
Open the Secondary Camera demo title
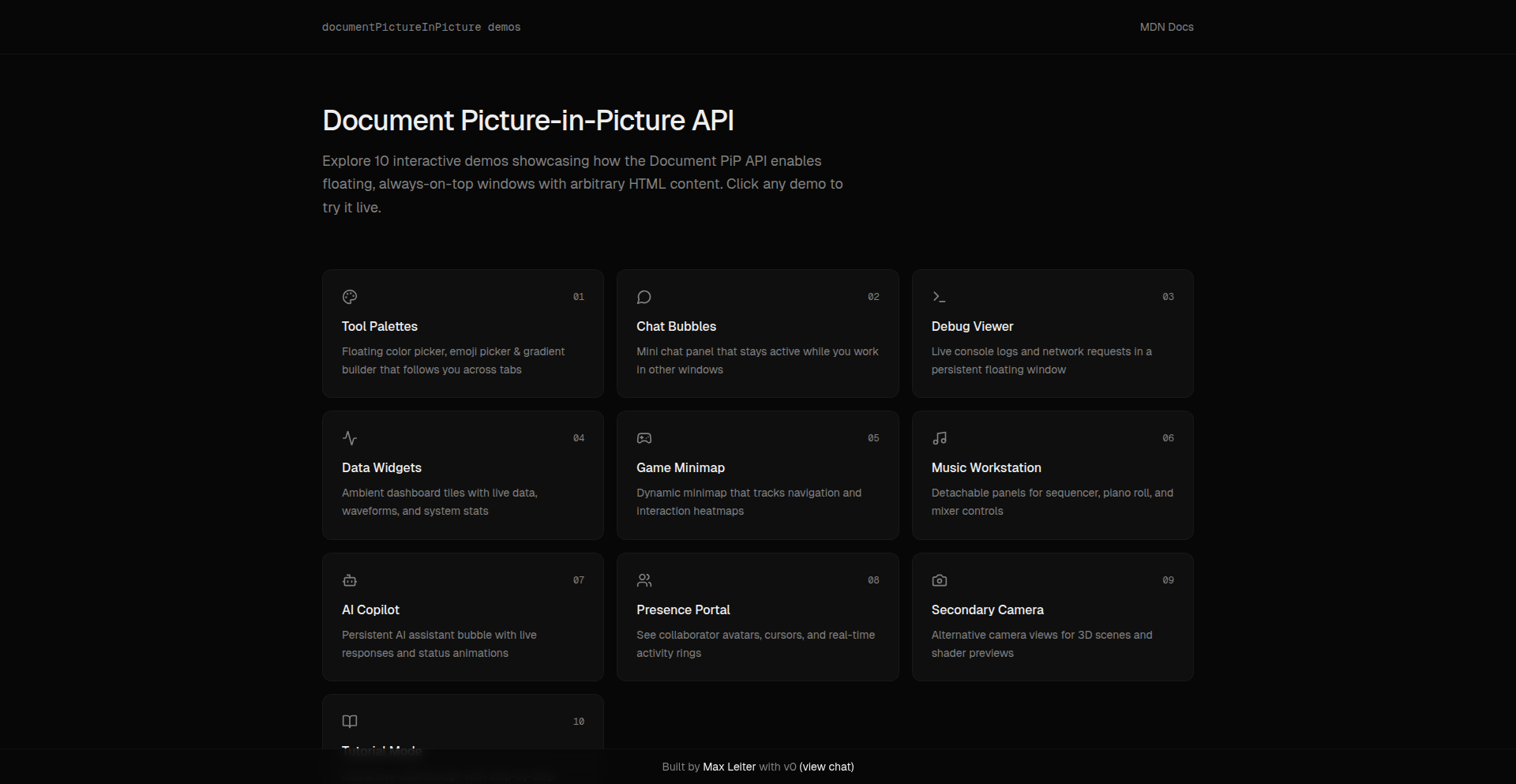[x=987, y=610]
